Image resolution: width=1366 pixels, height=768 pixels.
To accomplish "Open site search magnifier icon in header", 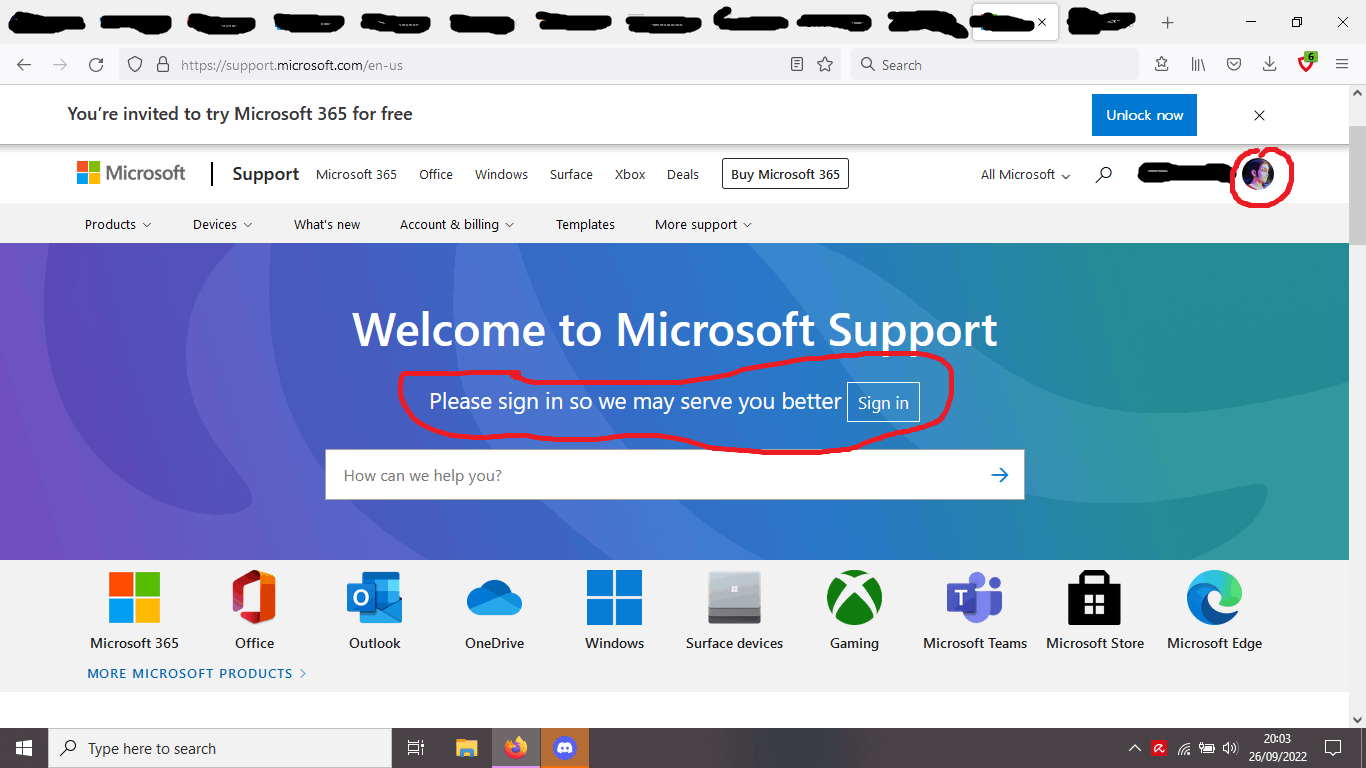I will coord(1103,174).
